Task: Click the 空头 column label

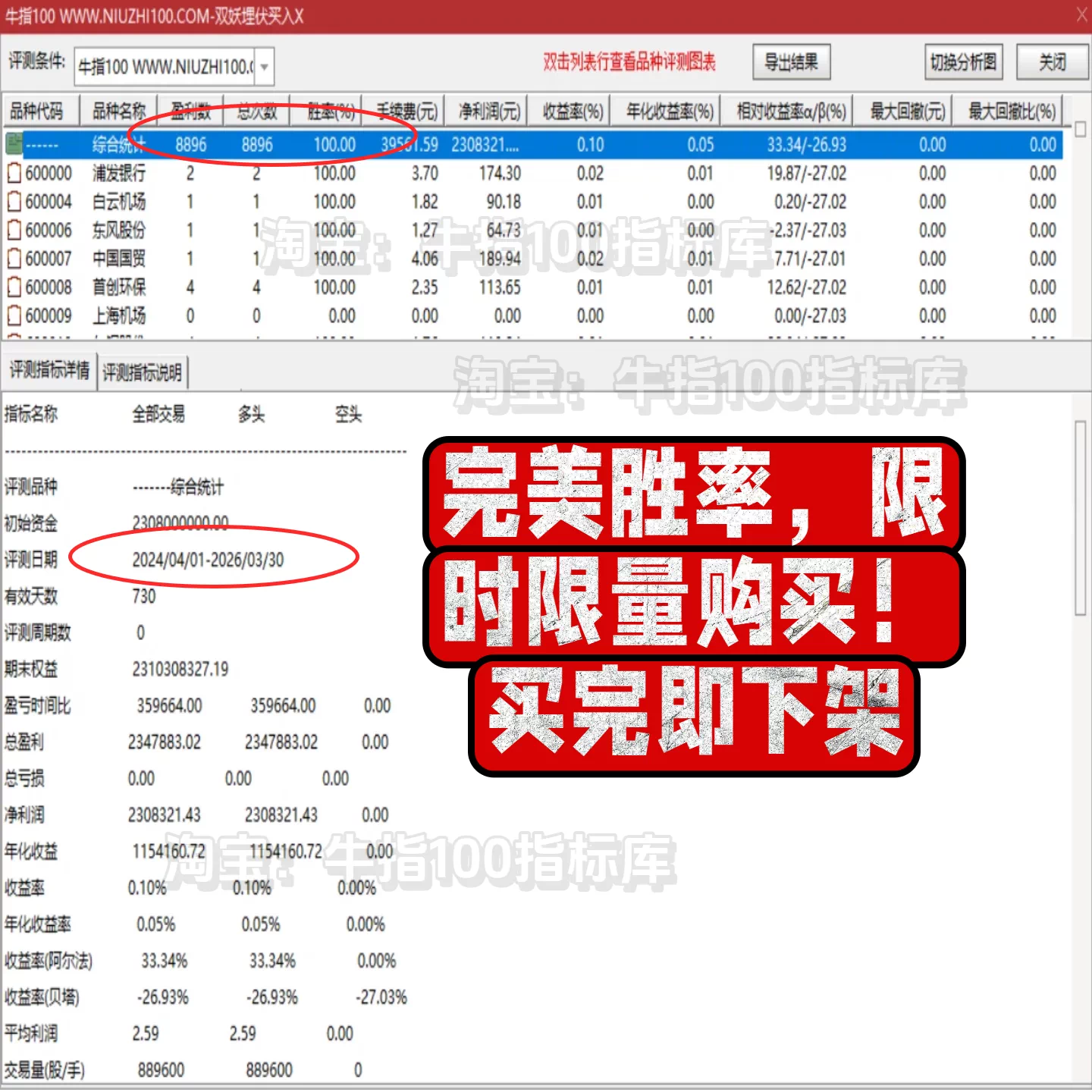Action: click(348, 414)
